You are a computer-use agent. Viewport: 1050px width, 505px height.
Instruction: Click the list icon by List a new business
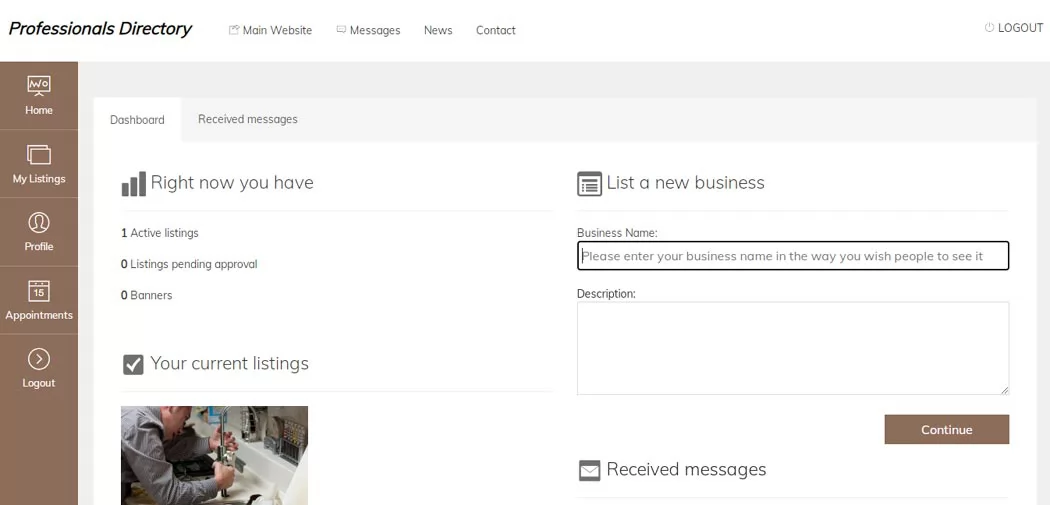[589, 184]
